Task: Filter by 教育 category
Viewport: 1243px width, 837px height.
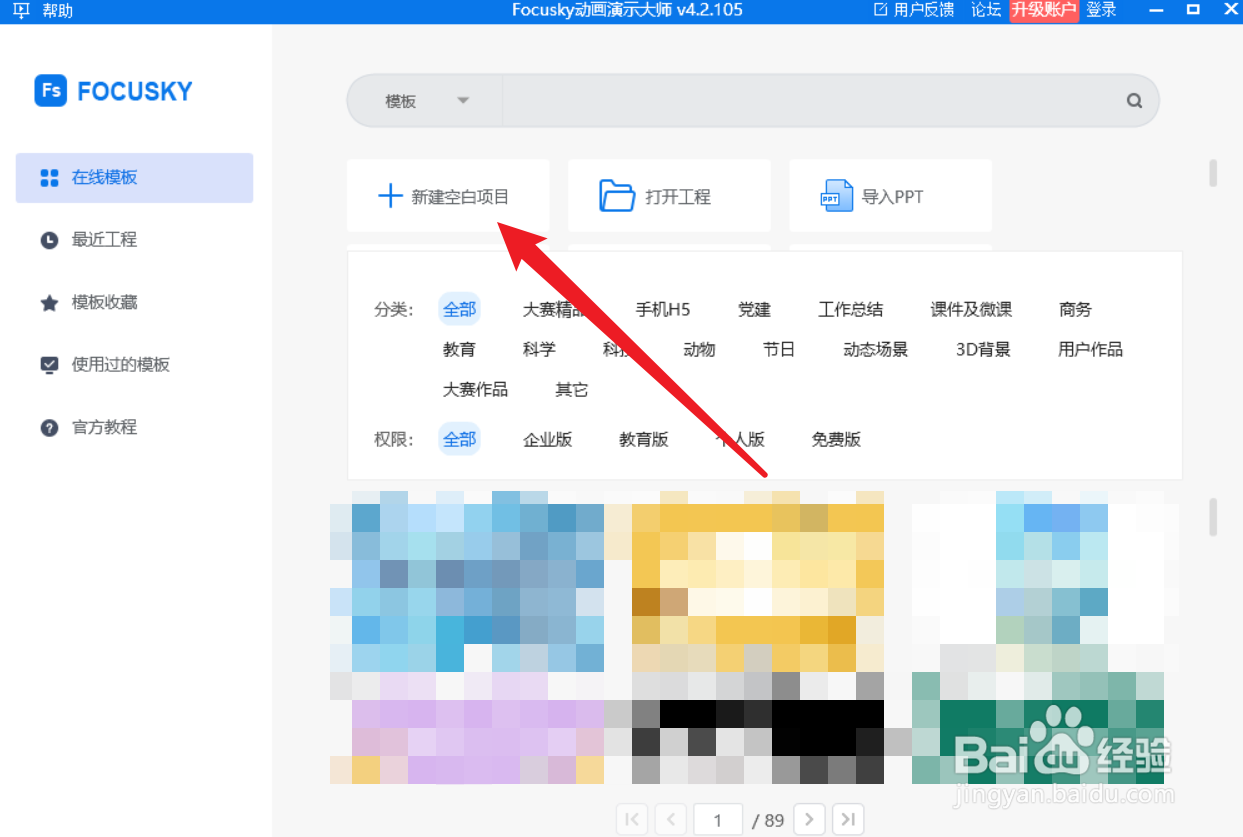Action: click(x=459, y=350)
